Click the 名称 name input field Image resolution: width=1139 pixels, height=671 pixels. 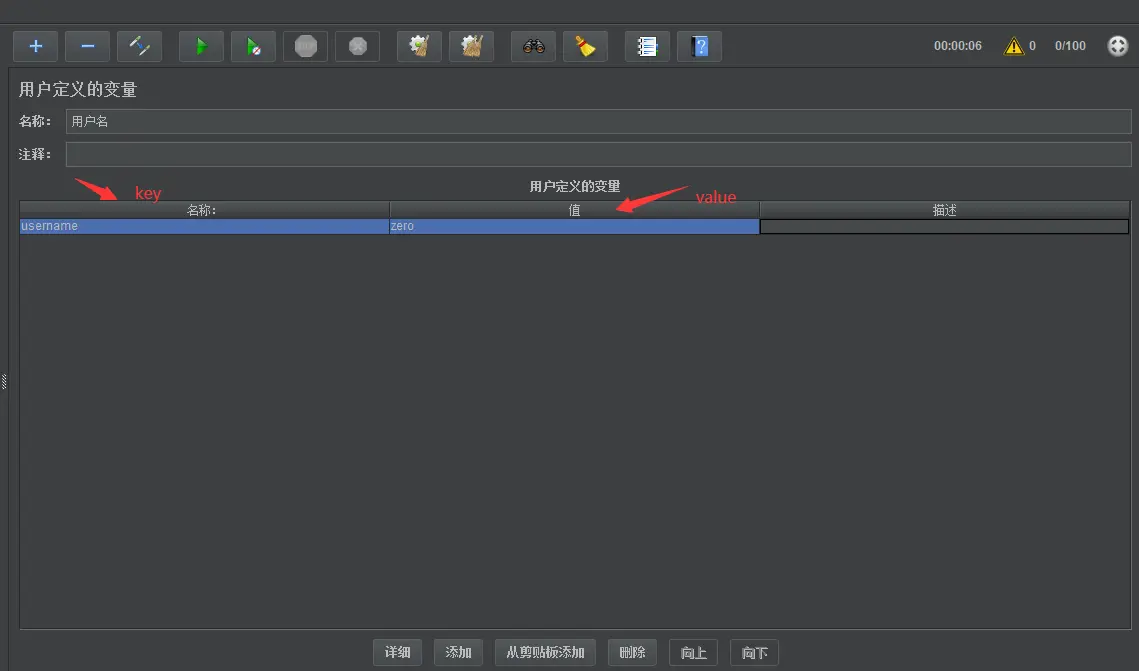(598, 122)
